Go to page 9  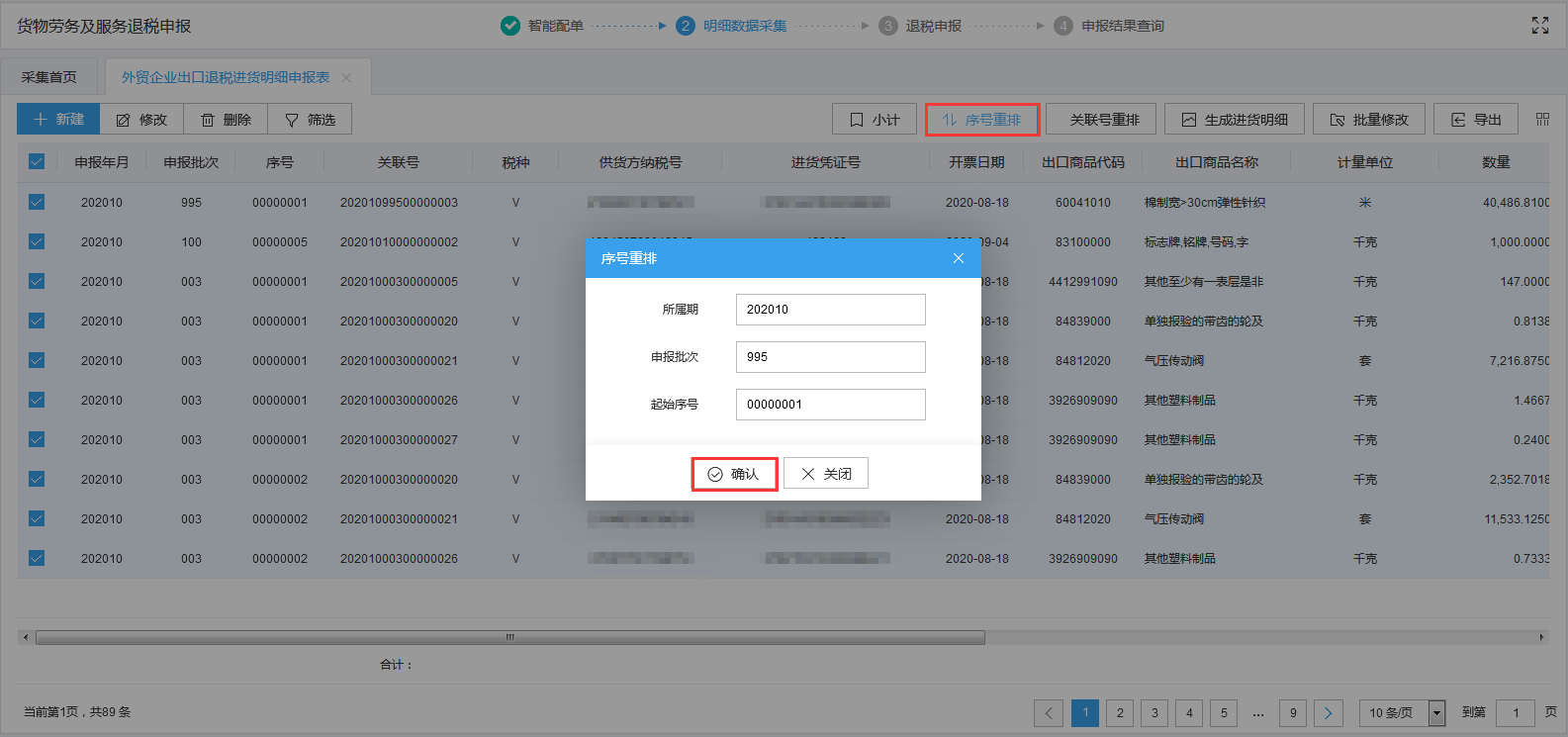[1293, 712]
